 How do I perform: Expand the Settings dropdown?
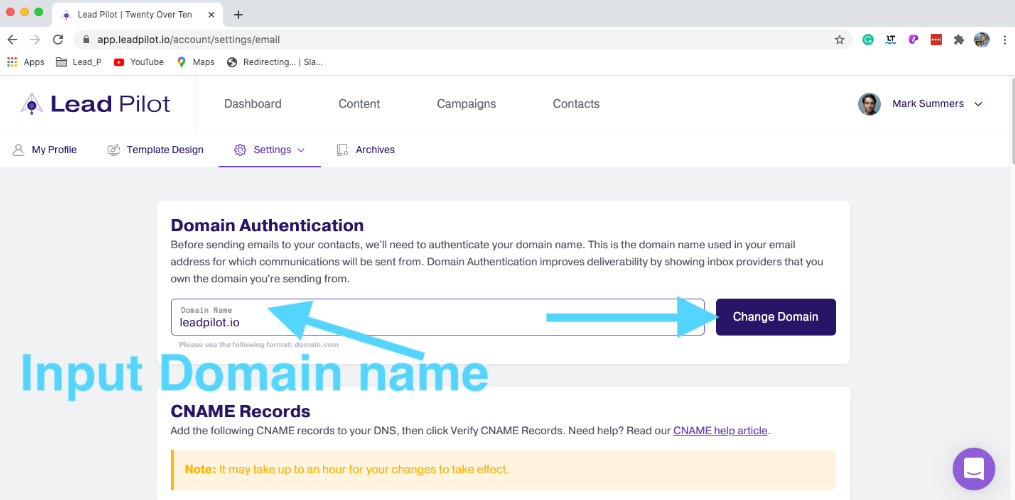click(x=270, y=150)
